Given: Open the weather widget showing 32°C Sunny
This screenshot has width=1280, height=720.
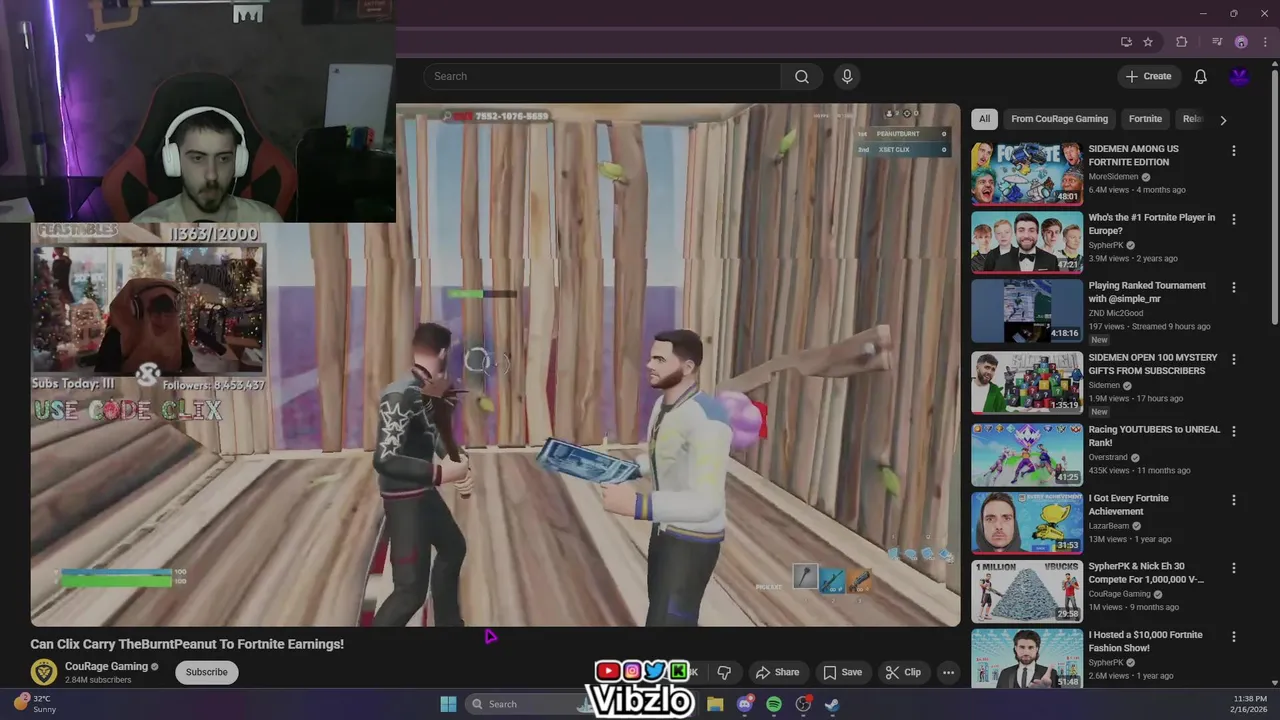Looking at the screenshot, I should (x=36, y=703).
